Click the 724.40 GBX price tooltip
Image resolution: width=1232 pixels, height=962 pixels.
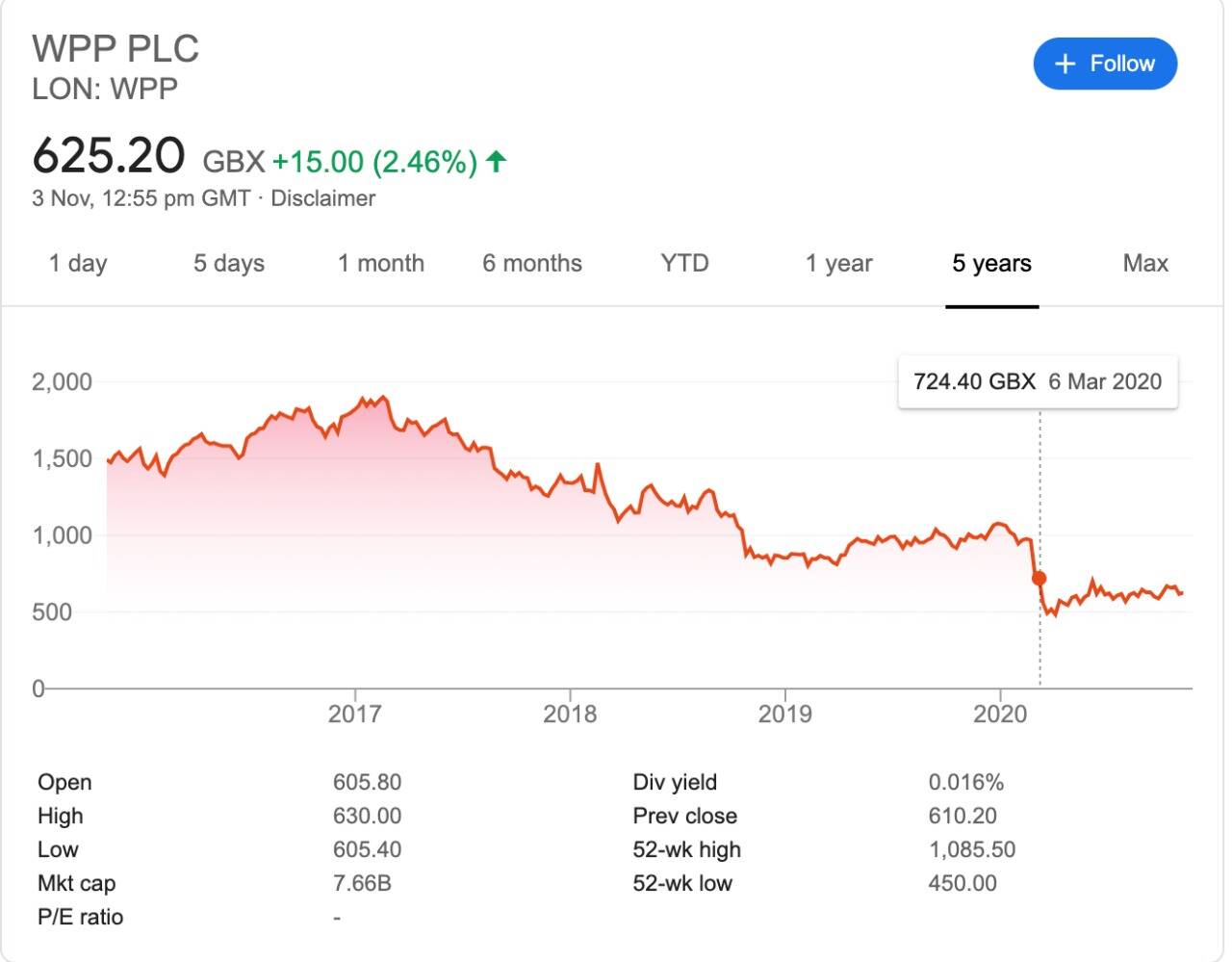[1038, 381]
